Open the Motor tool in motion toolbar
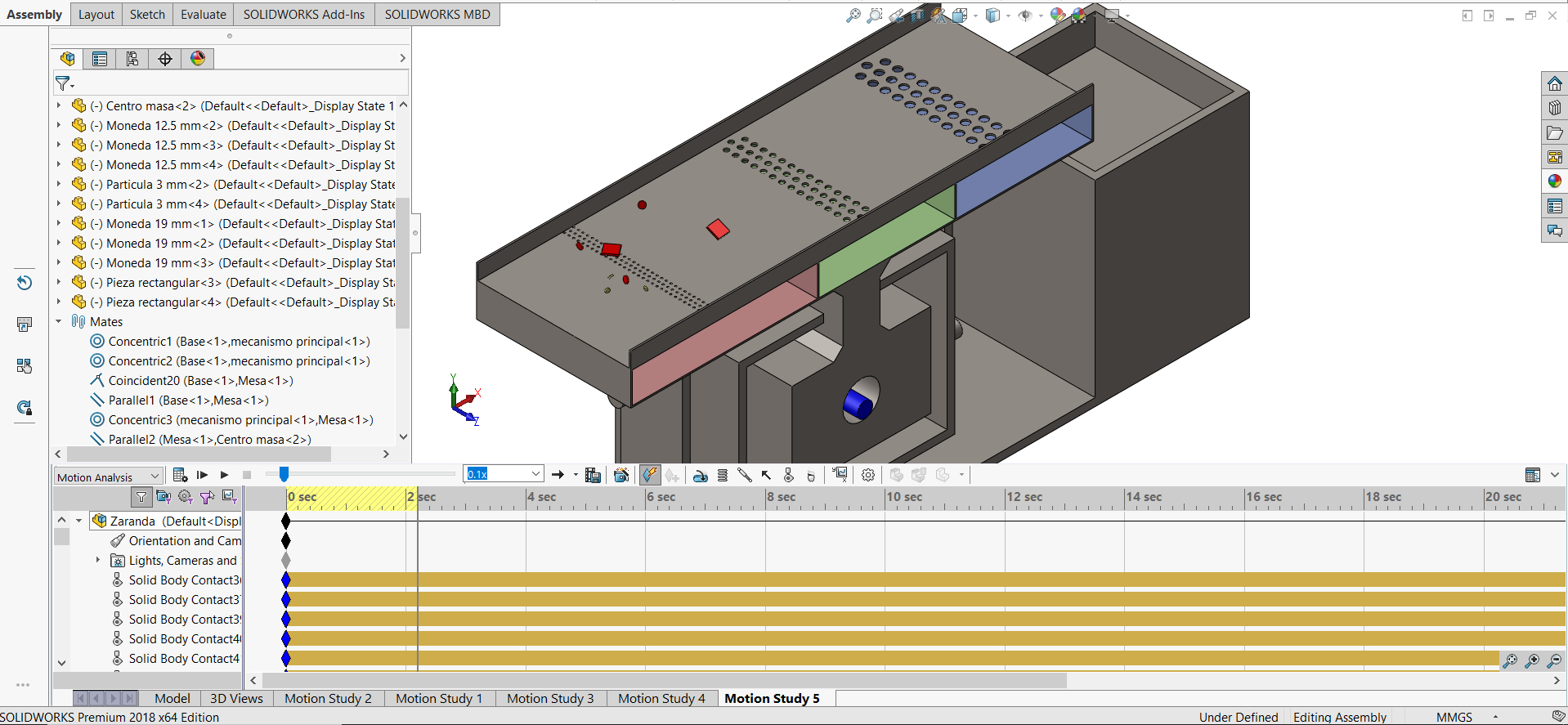Screen dimensions: 1568x725 pyautogui.click(x=701, y=475)
